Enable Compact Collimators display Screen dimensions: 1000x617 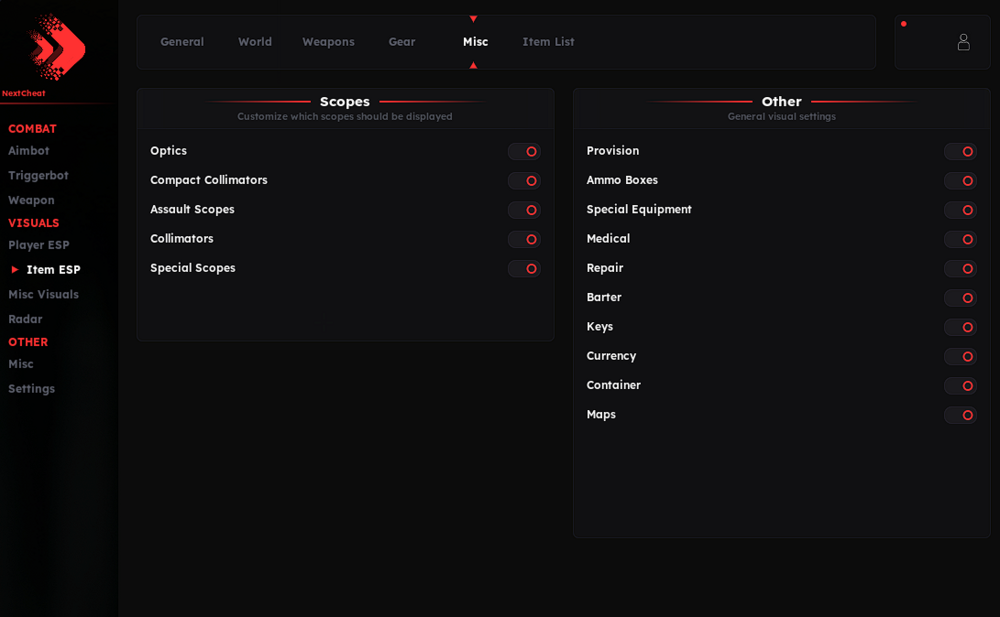524,181
